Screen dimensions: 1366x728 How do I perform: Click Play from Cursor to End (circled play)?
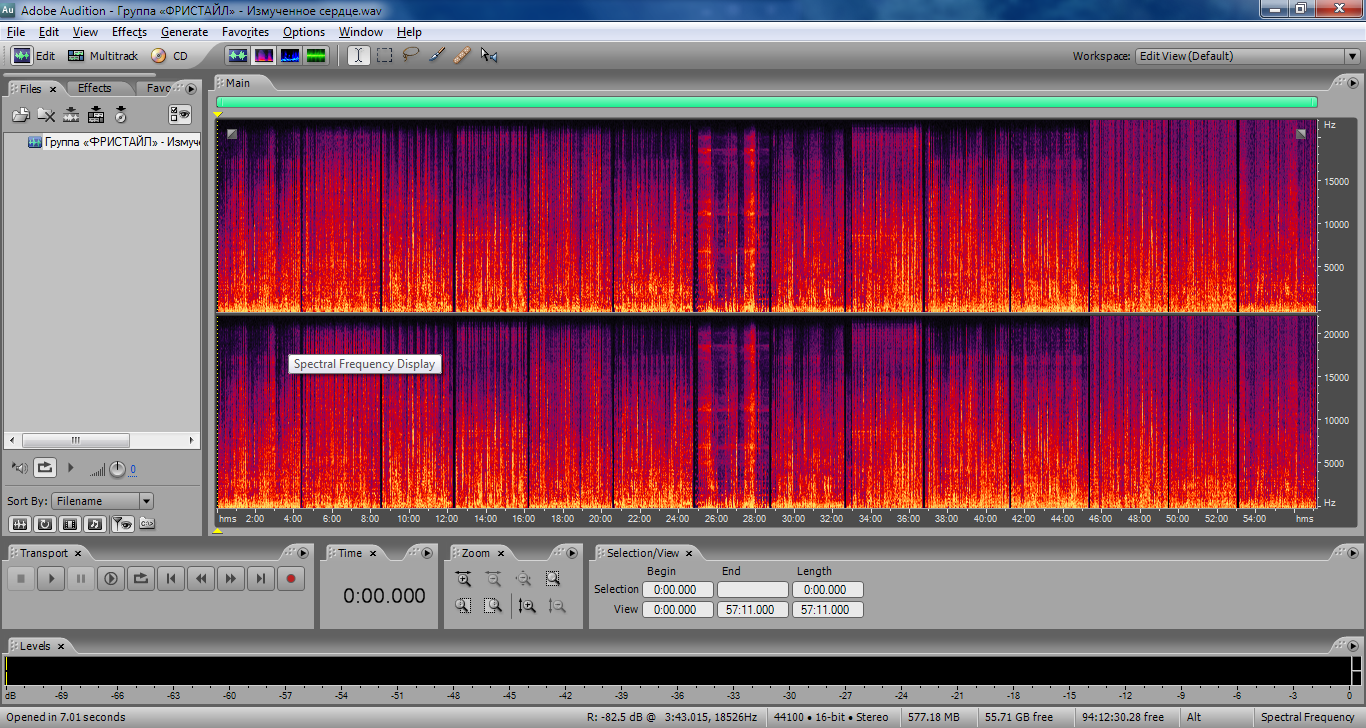click(111, 578)
